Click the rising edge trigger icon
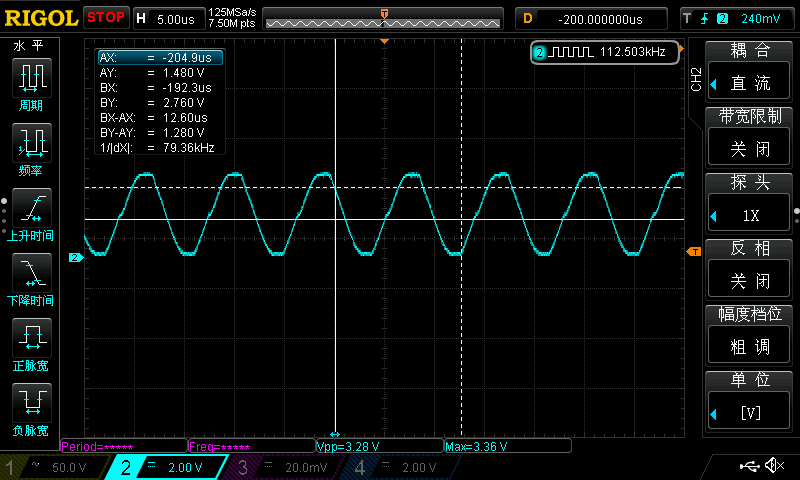Screen dimensions: 800x480 (x=705, y=19)
